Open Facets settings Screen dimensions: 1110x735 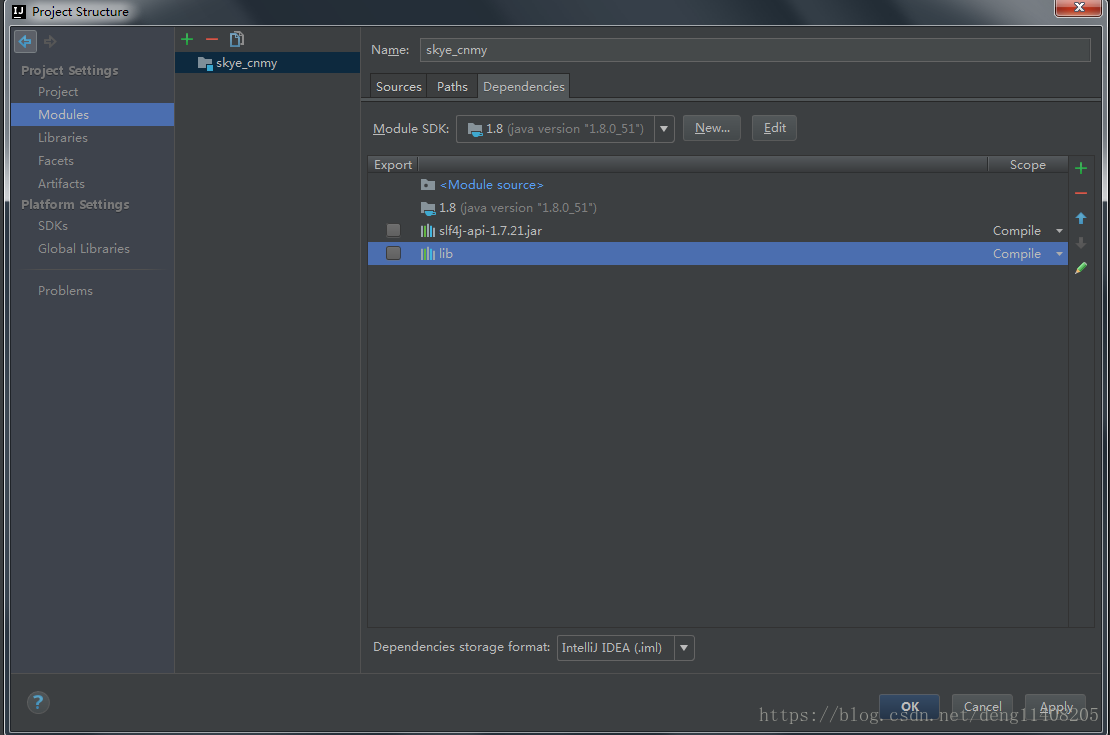click(56, 161)
